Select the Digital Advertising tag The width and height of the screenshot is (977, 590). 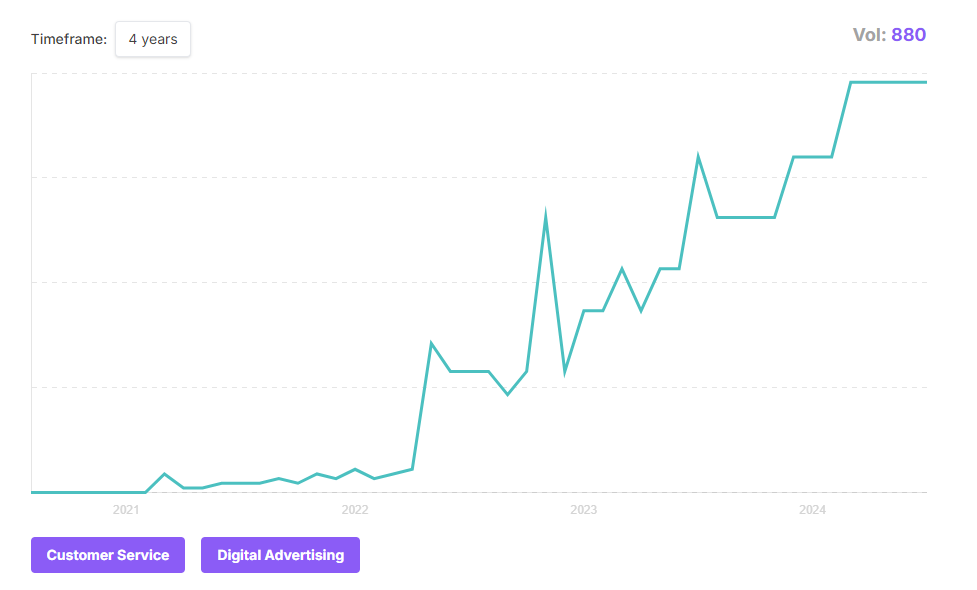click(280, 555)
